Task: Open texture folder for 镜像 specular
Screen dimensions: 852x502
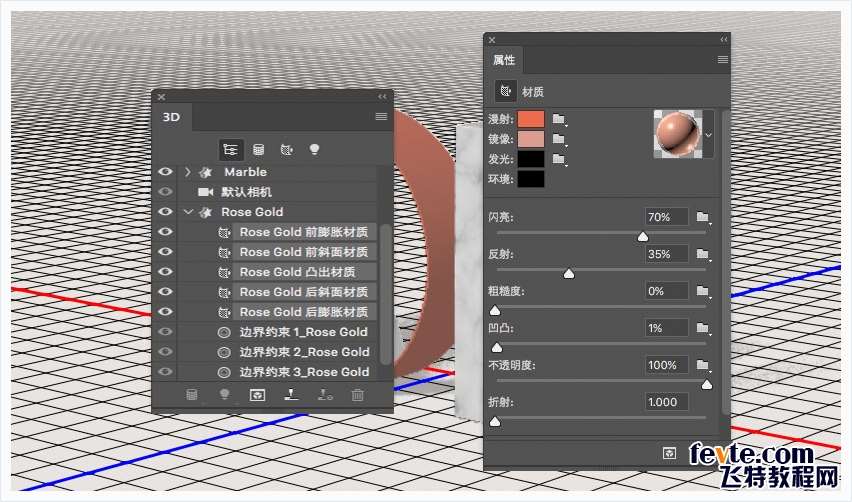Action: point(559,139)
